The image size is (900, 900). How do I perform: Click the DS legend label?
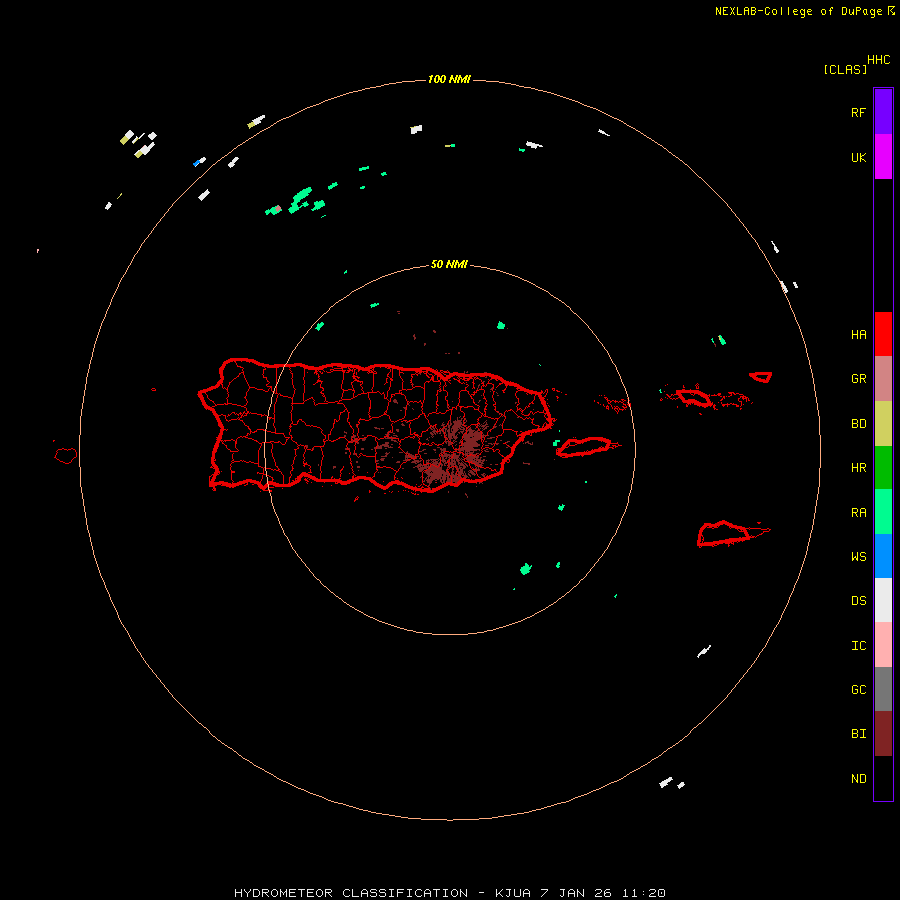click(858, 601)
